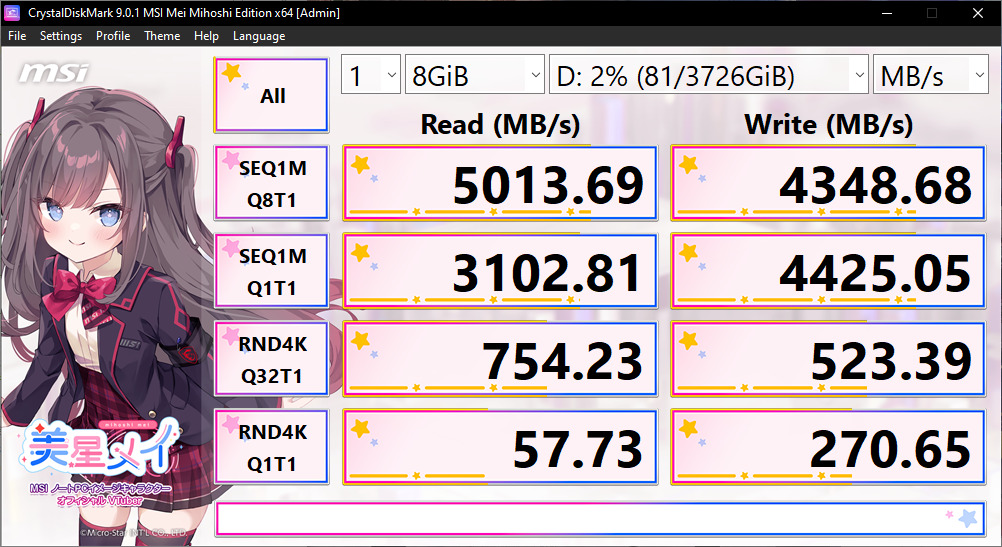Open the Theme menu
This screenshot has height=547, width=1002.
(162, 36)
